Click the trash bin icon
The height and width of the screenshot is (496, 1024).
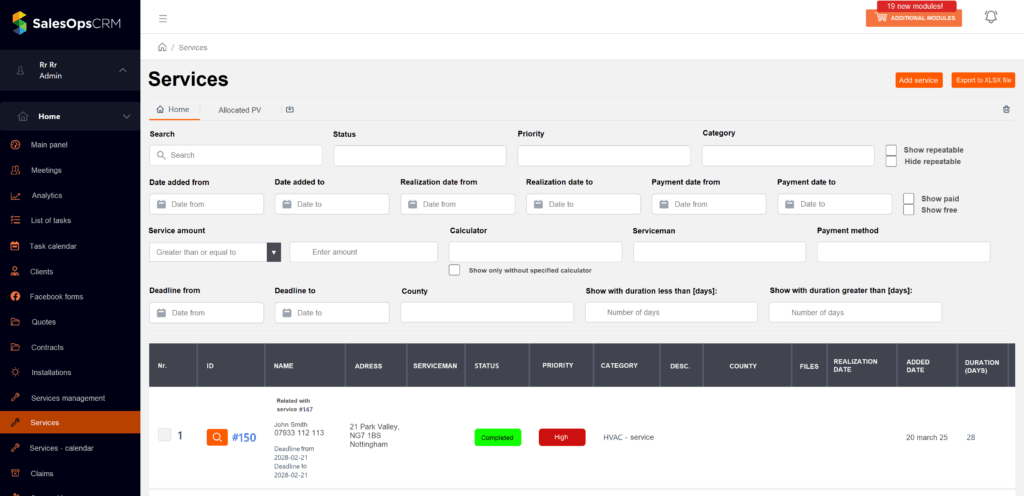coord(1006,110)
